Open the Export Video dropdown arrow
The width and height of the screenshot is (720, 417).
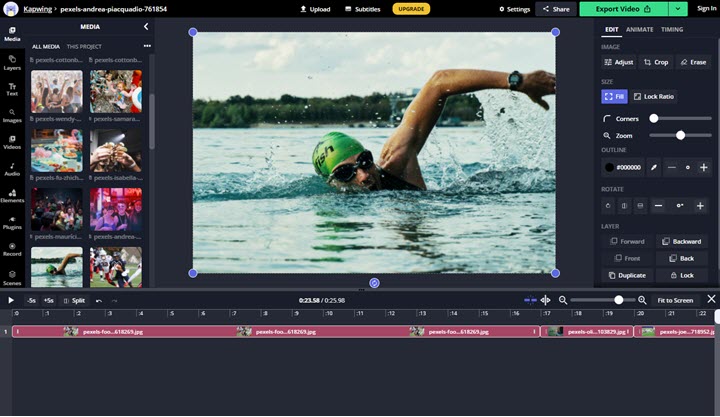[x=679, y=9]
